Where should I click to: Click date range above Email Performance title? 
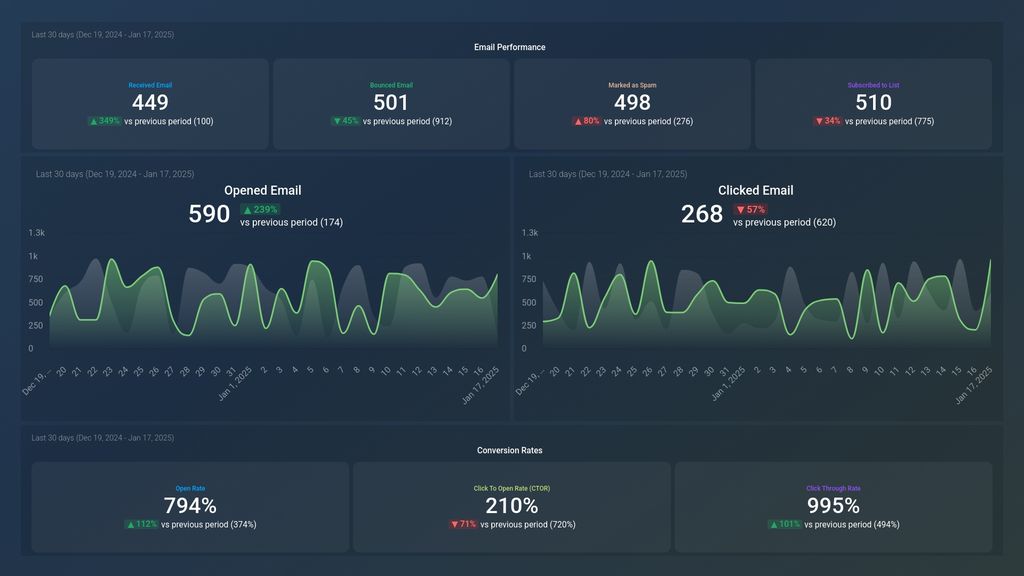(x=103, y=35)
